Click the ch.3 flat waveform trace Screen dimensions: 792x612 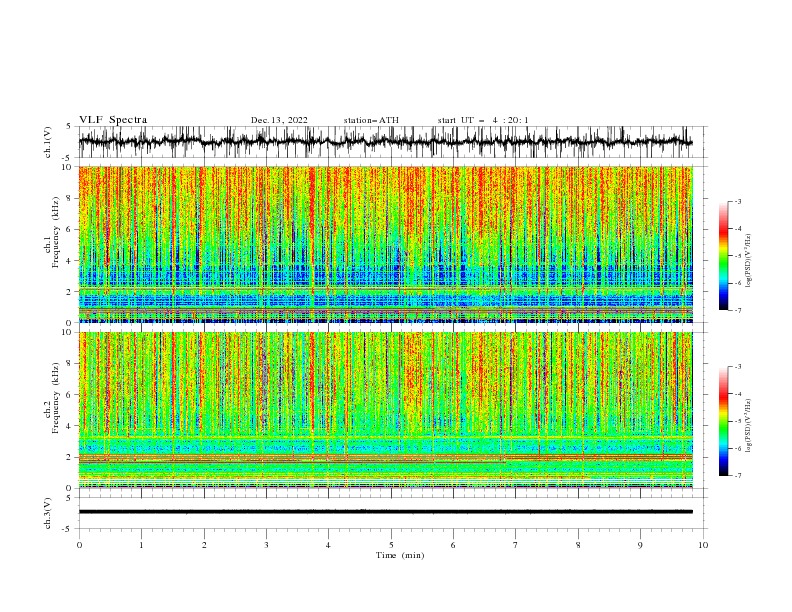click(385, 512)
